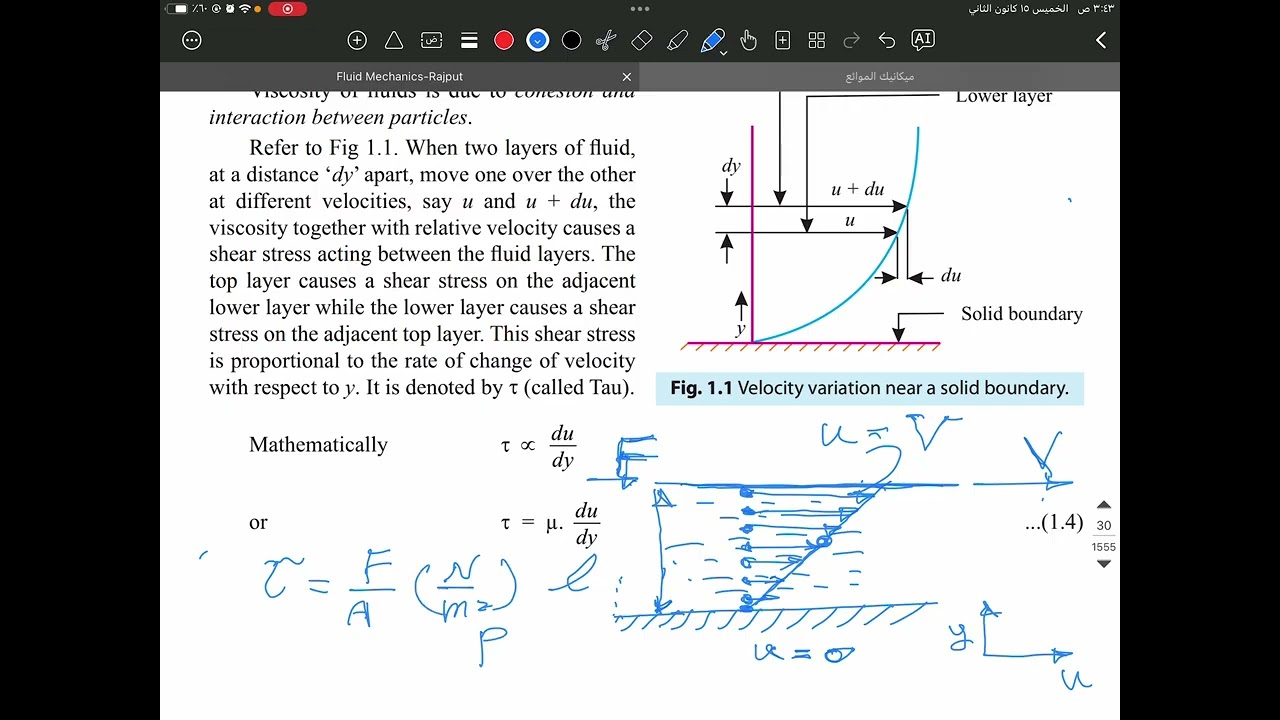Click the Arabic date in status bar
This screenshot has height=720, width=1280.
coord(1019,9)
